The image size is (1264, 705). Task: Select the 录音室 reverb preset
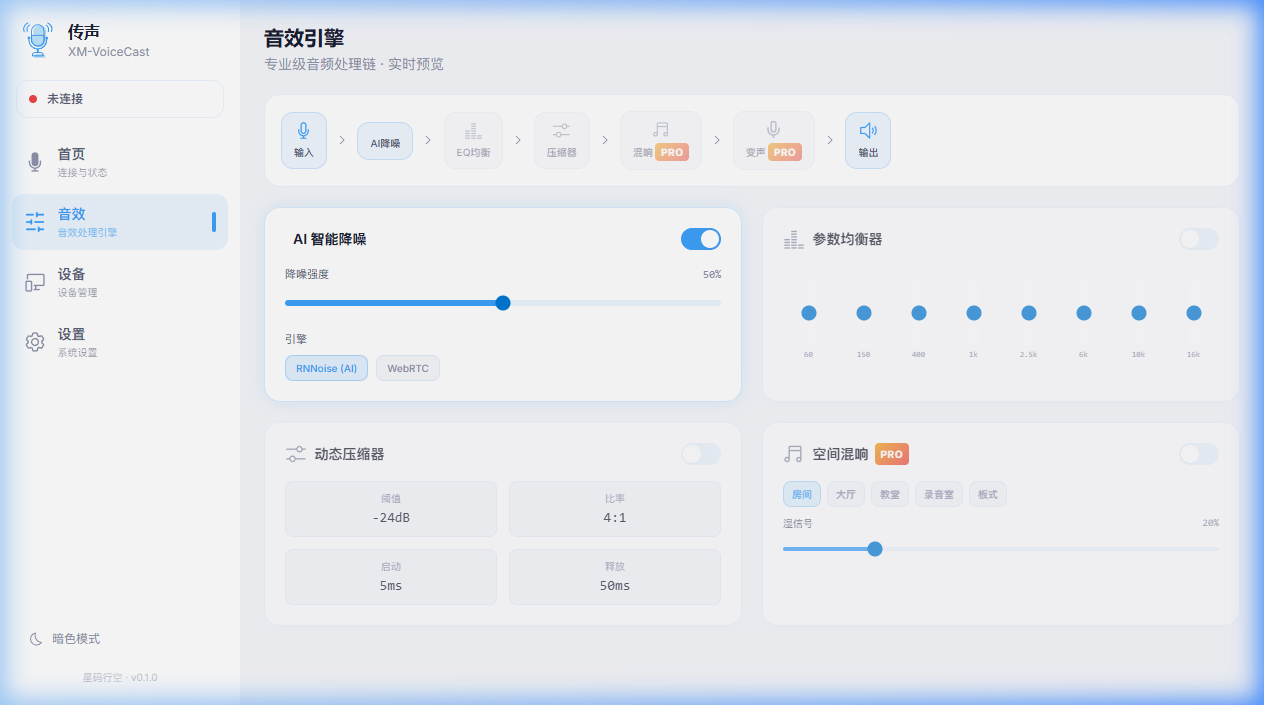tap(939, 494)
